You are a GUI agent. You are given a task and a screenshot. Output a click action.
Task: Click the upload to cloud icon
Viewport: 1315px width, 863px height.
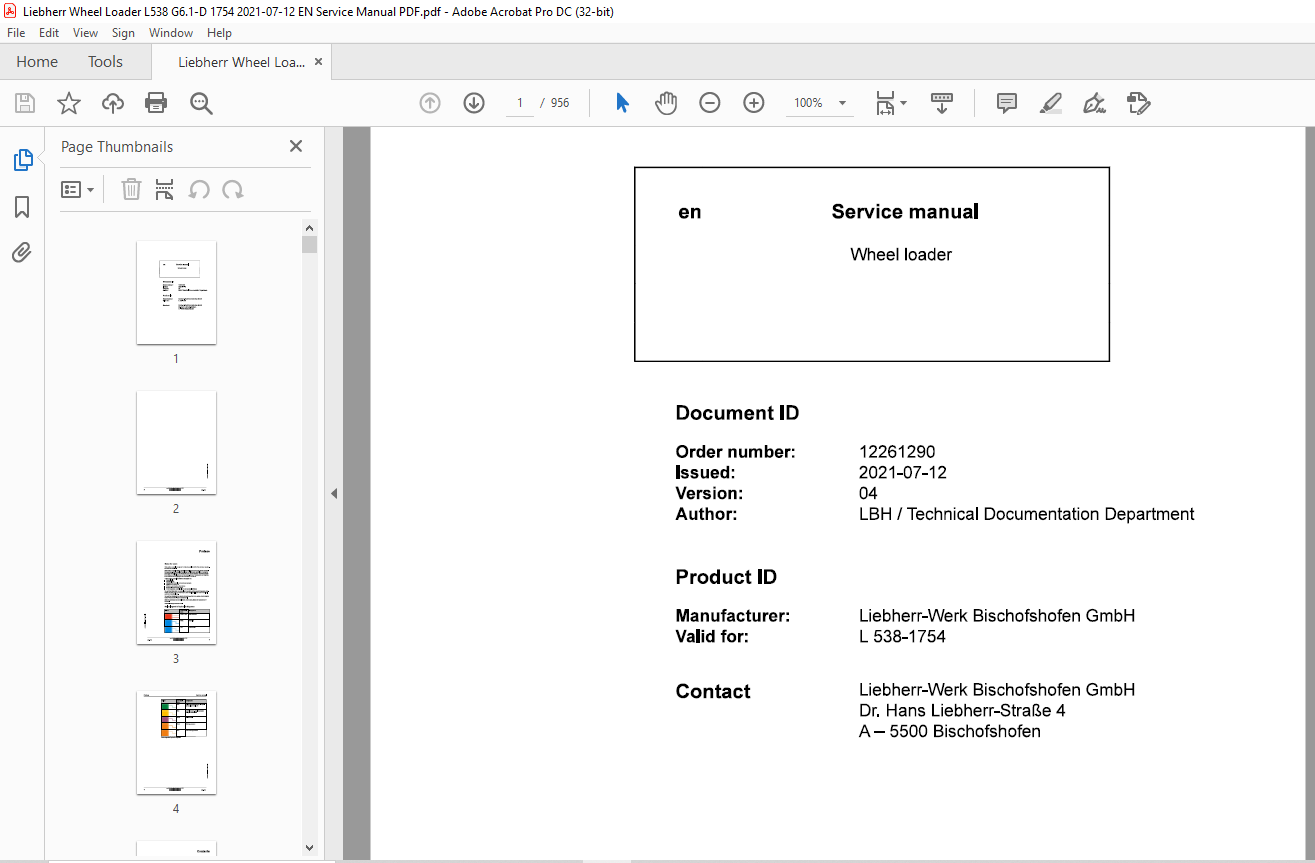pyautogui.click(x=113, y=103)
